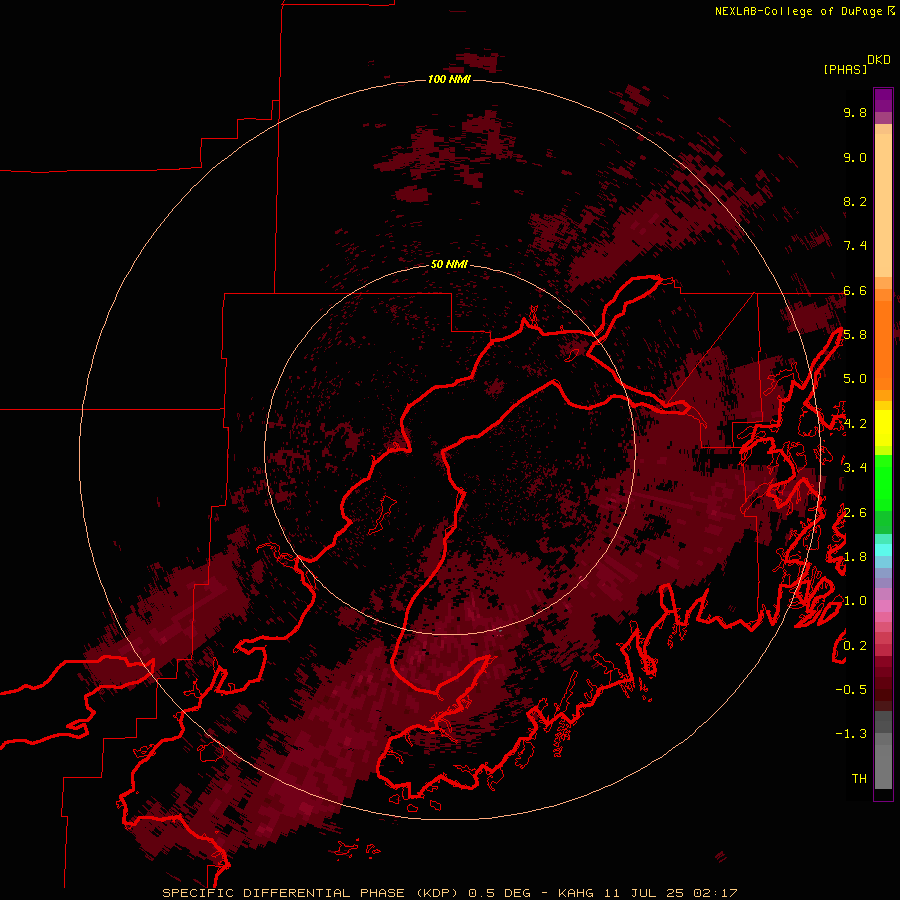
Task: Click the 100 NMI range ring label
Action: tap(449, 79)
